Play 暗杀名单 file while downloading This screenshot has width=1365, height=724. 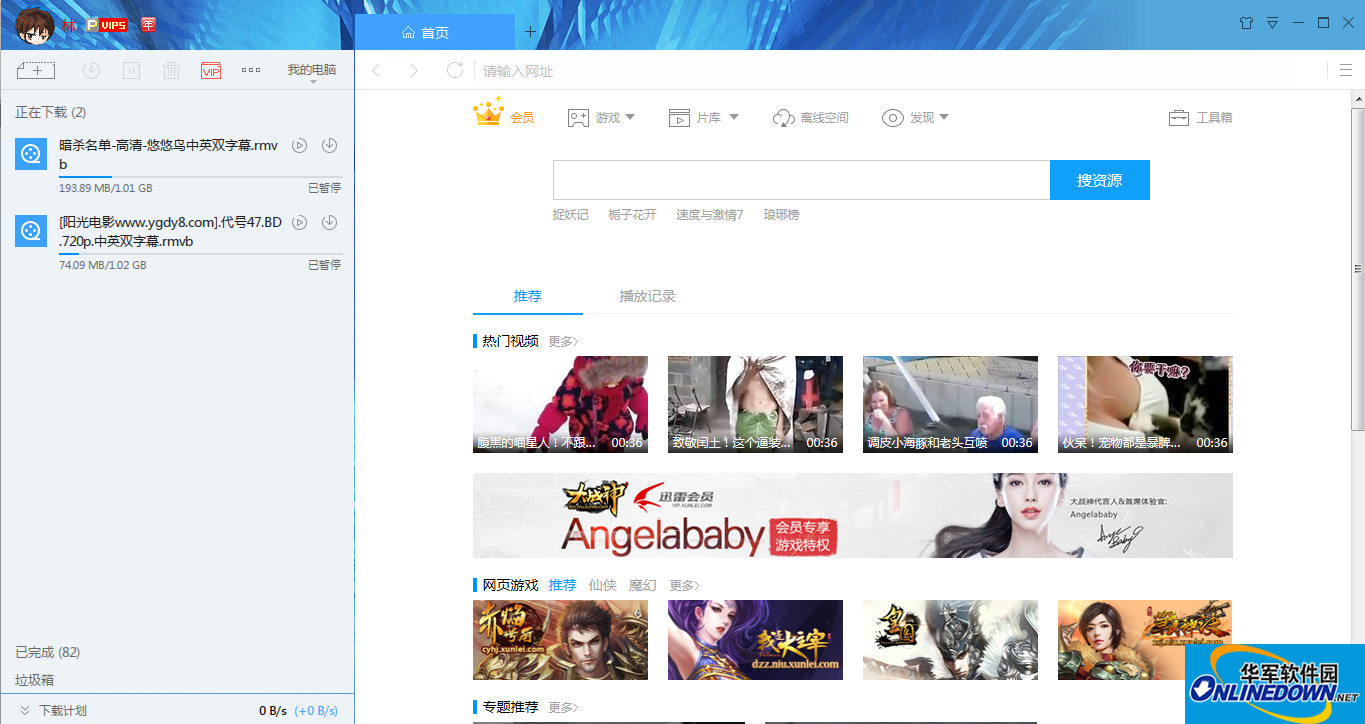pyautogui.click(x=299, y=146)
